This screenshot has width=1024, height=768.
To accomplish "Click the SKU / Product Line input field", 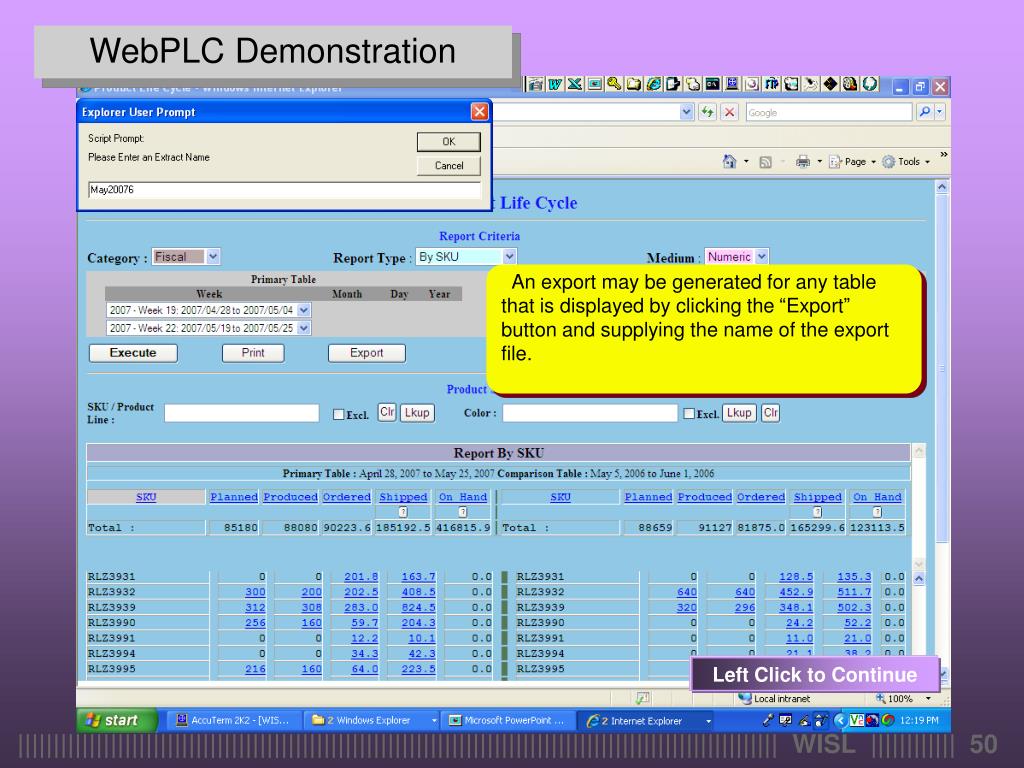I will click(241, 413).
